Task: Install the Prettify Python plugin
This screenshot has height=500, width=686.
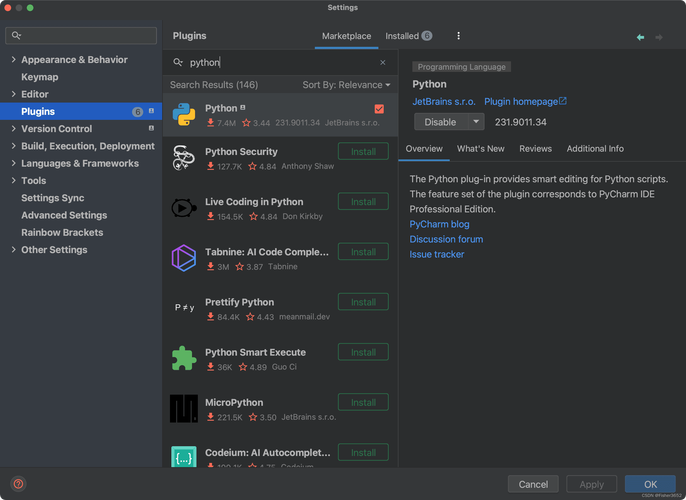Action: (x=363, y=302)
